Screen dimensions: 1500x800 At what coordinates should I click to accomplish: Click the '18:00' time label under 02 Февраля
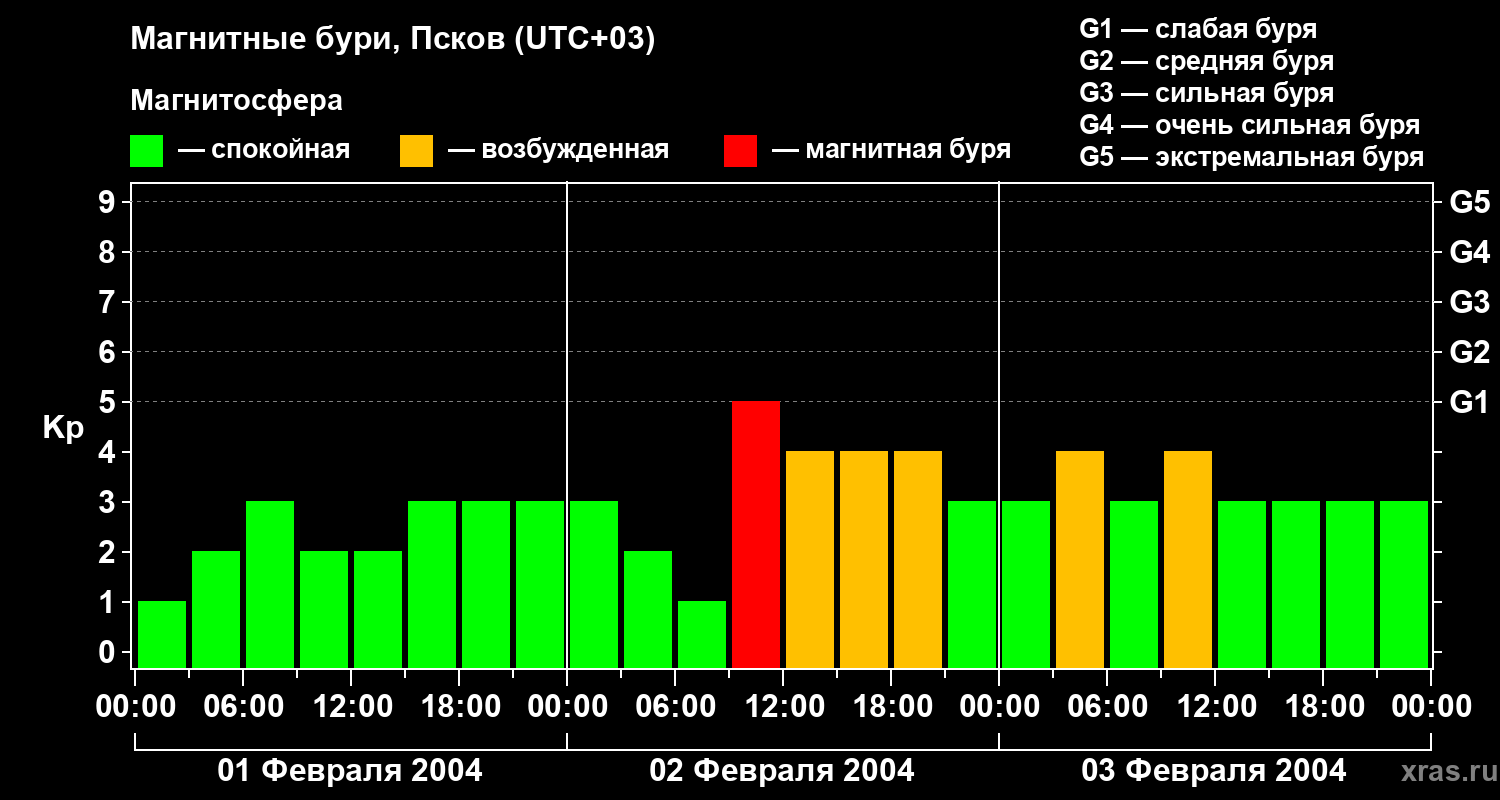(x=891, y=707)
